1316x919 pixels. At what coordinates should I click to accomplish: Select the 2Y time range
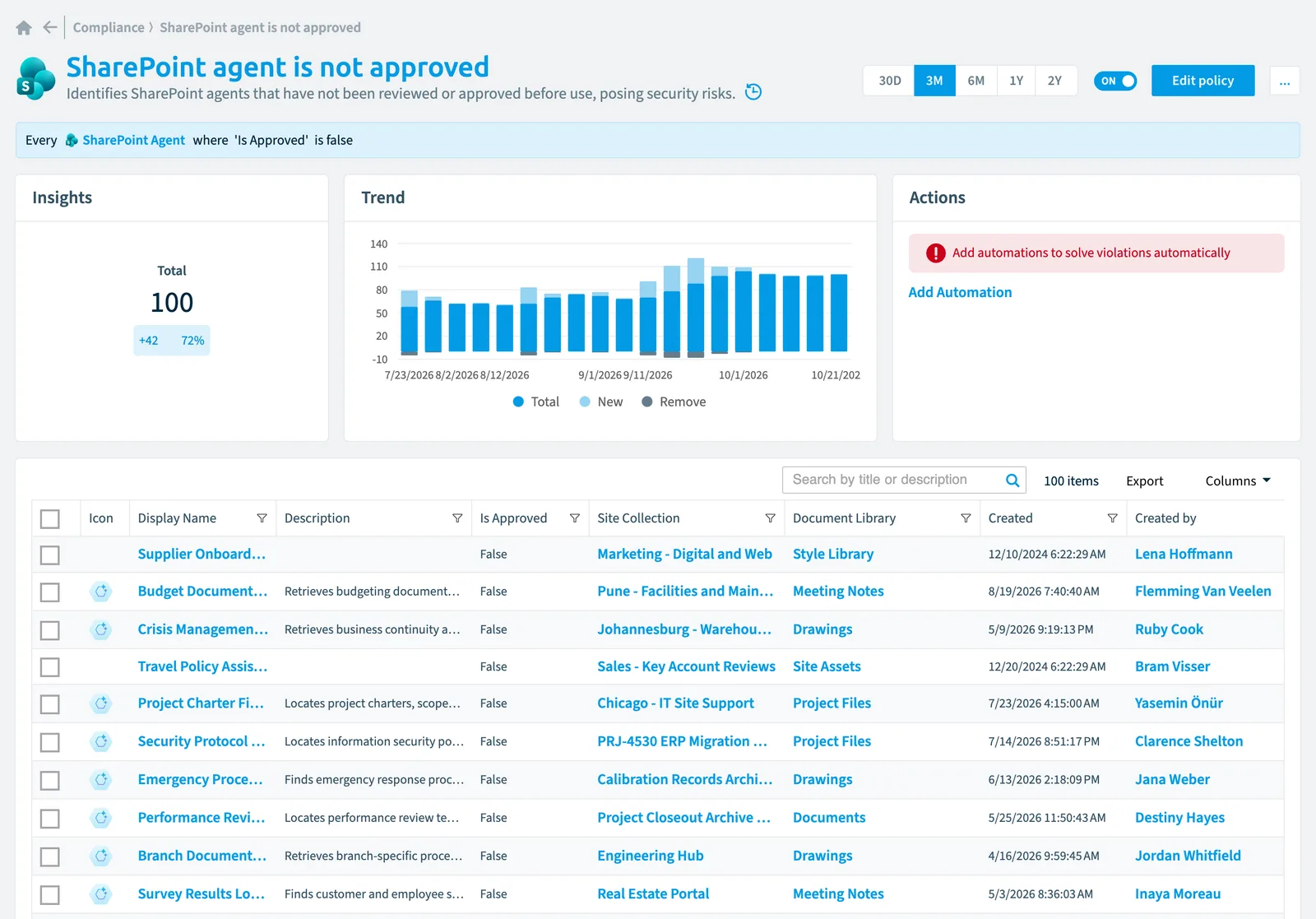[x=1055, y=81]
